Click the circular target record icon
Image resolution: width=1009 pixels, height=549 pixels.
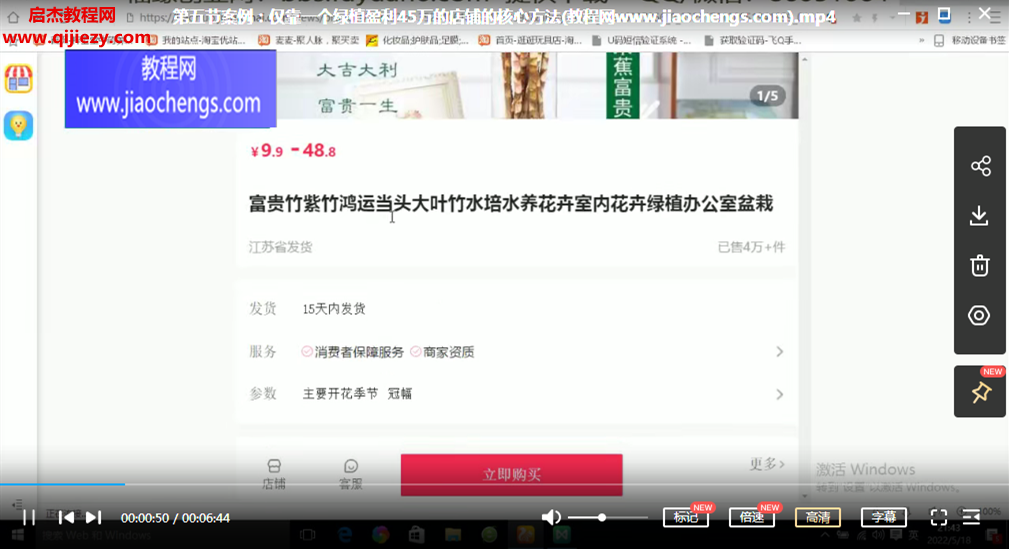(x=979, y=315)
